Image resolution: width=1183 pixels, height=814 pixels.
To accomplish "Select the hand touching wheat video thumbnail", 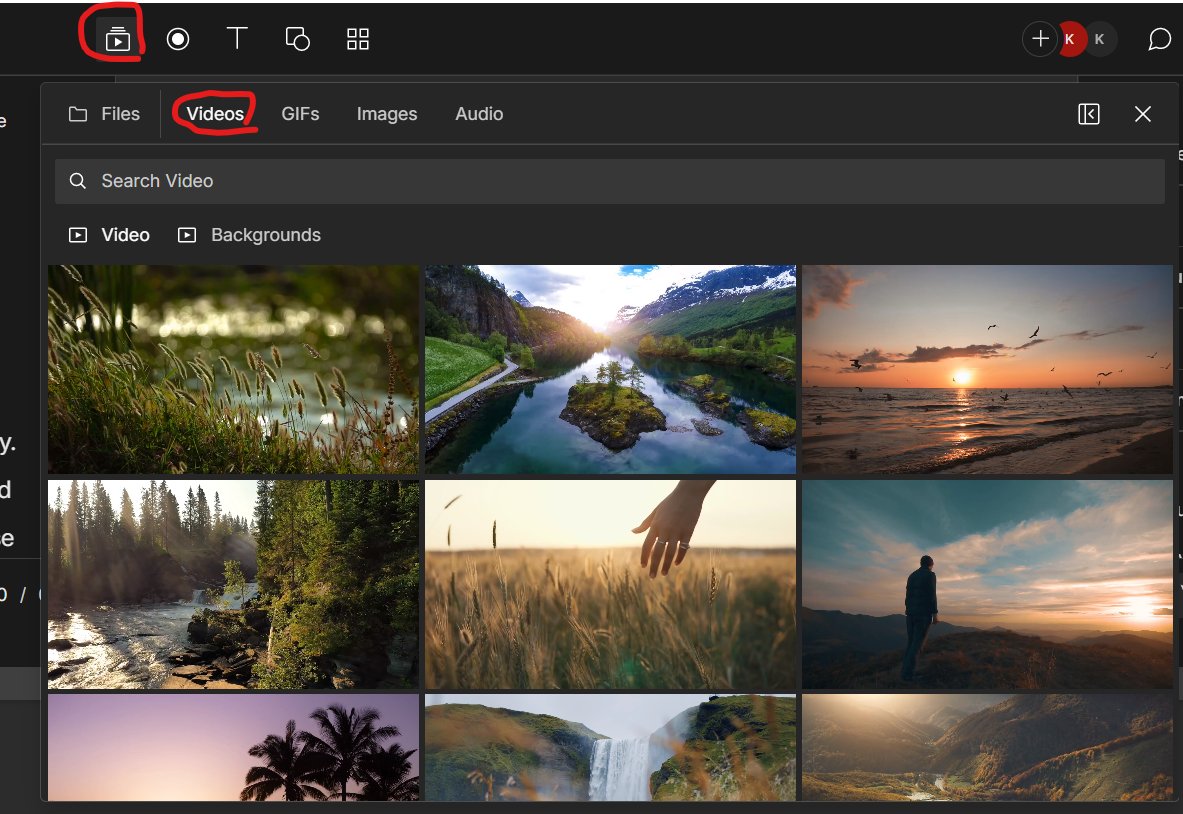I will click(610, 585).
